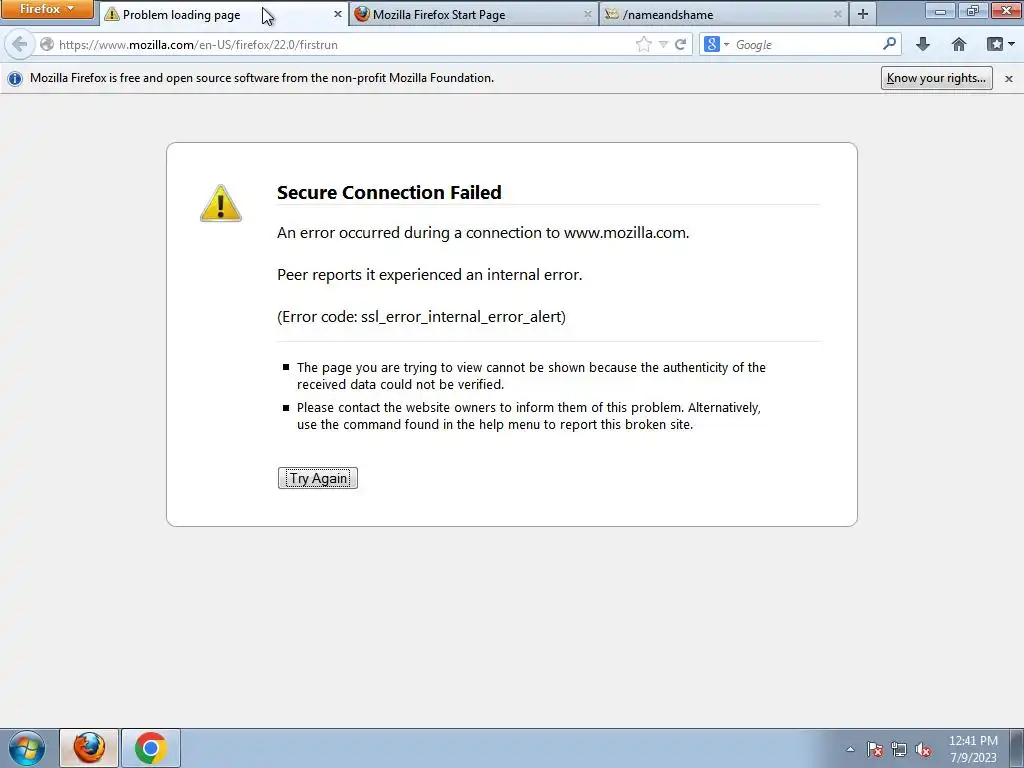
Task: Dismiss the Mozilla info notification bar
Action: pyautogui.click(x=1008, y=78)
